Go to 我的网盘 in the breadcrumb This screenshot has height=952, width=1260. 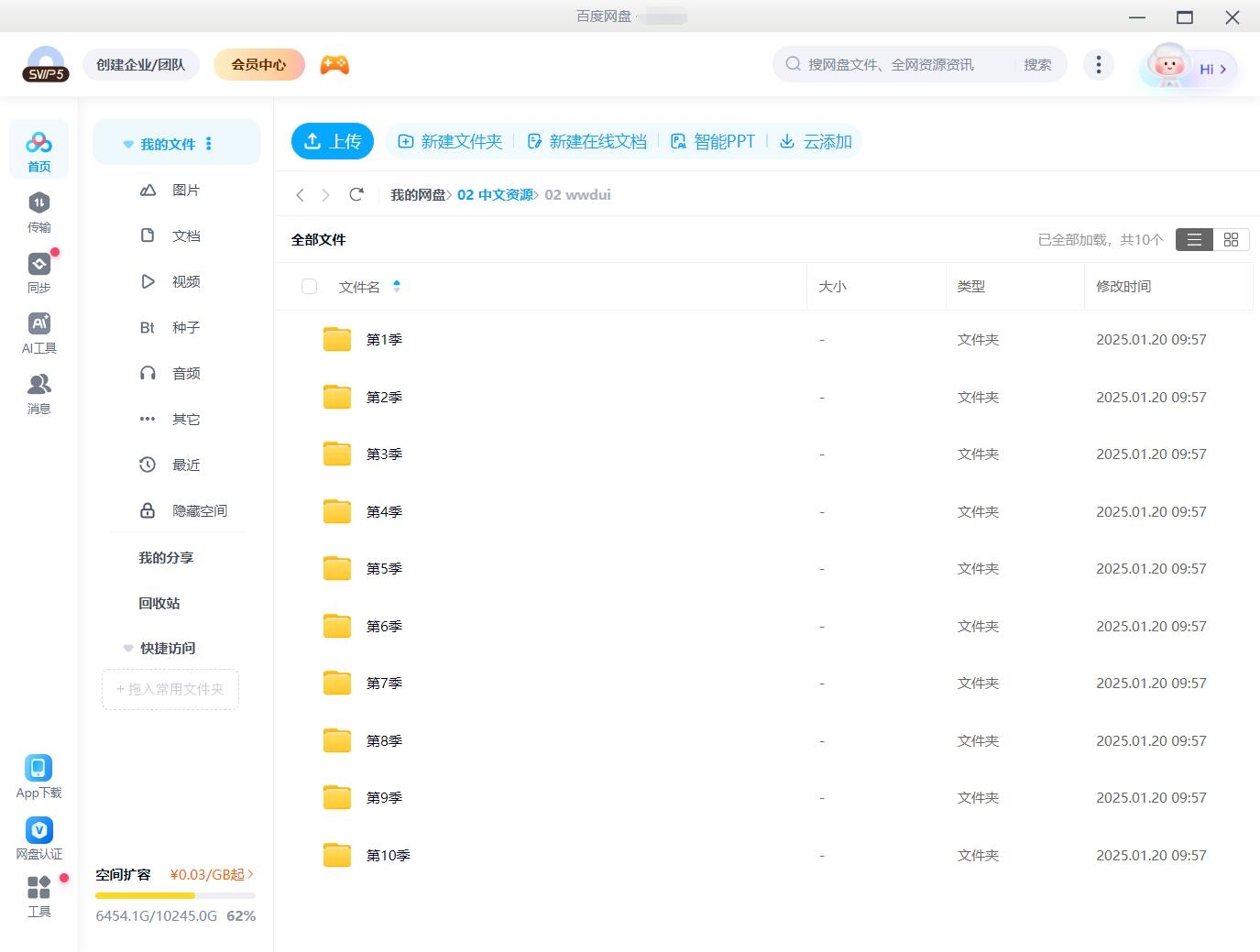pyautogui.click(x=420, y=194)
